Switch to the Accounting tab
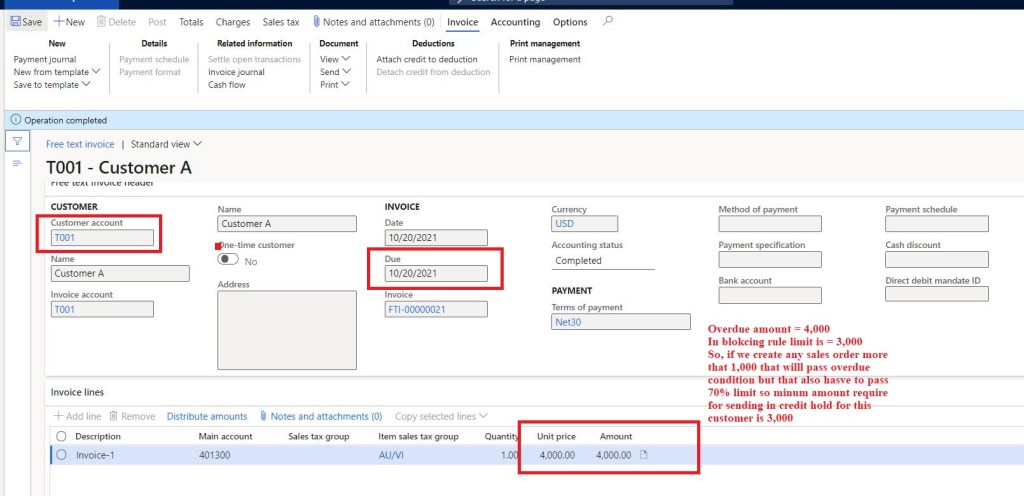 (515, 22)
